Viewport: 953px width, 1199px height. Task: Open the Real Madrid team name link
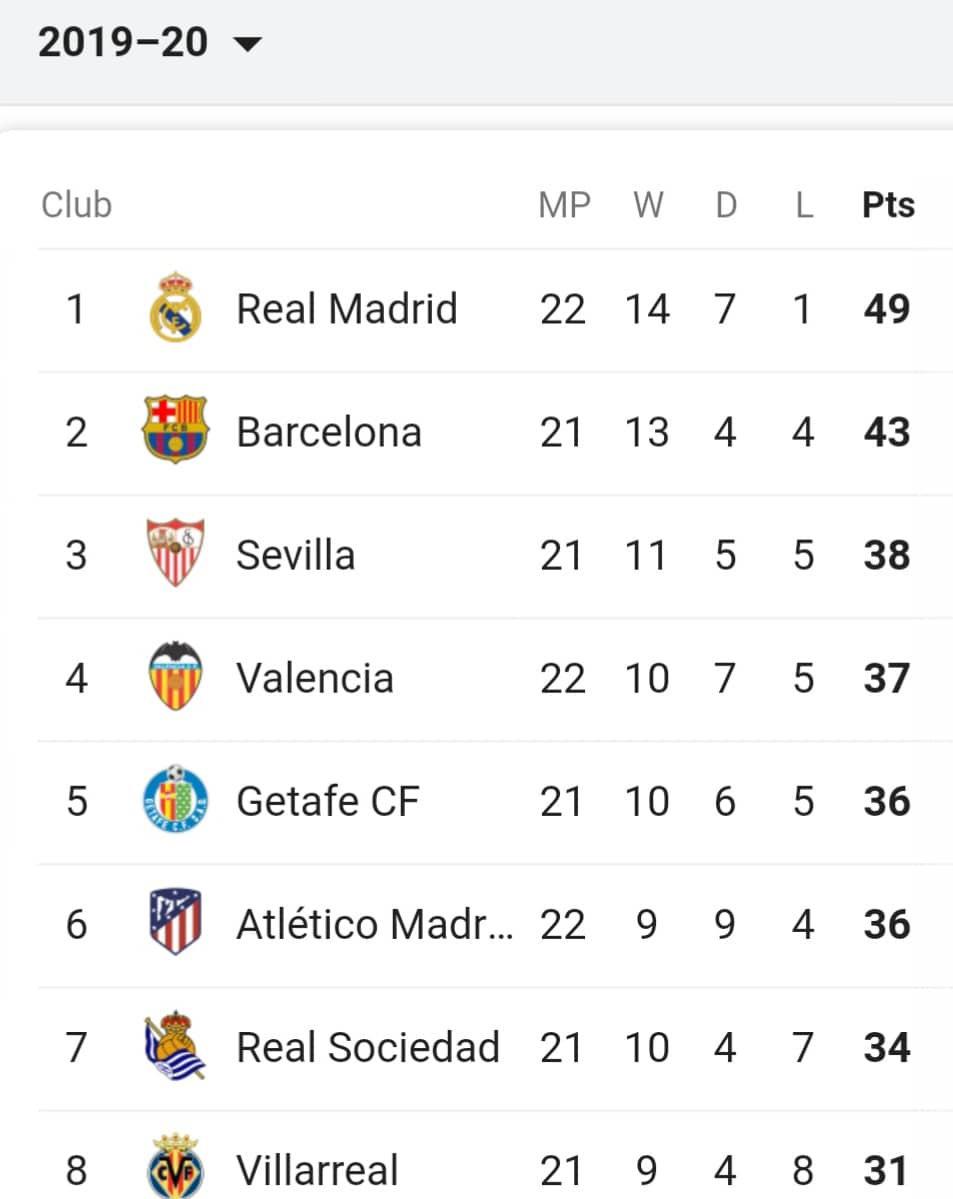(346, 309)
